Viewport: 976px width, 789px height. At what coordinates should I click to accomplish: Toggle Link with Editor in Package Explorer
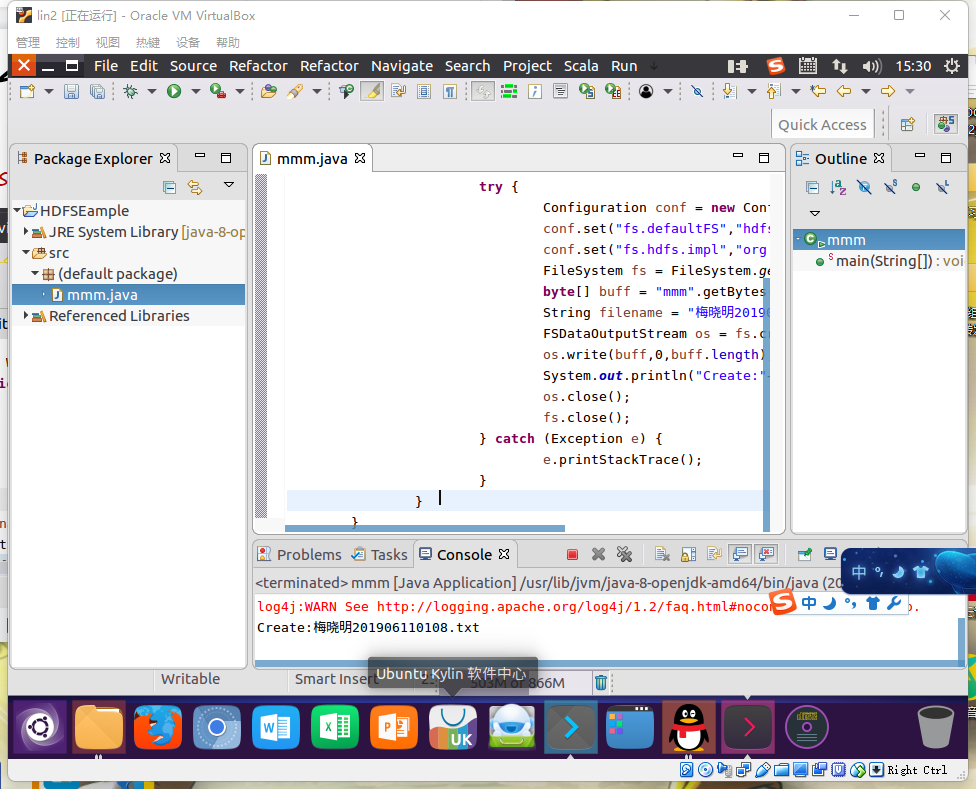(x=195, y=187)
